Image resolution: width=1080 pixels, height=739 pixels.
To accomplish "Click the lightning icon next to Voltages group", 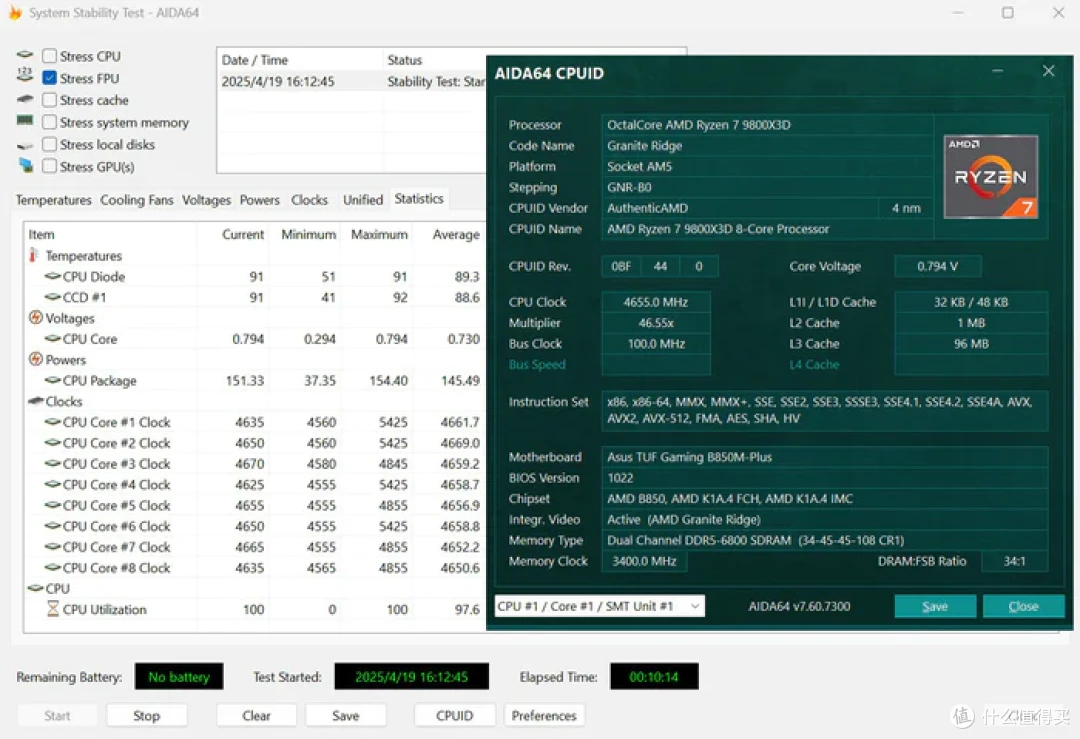I will tap(36, 318).
